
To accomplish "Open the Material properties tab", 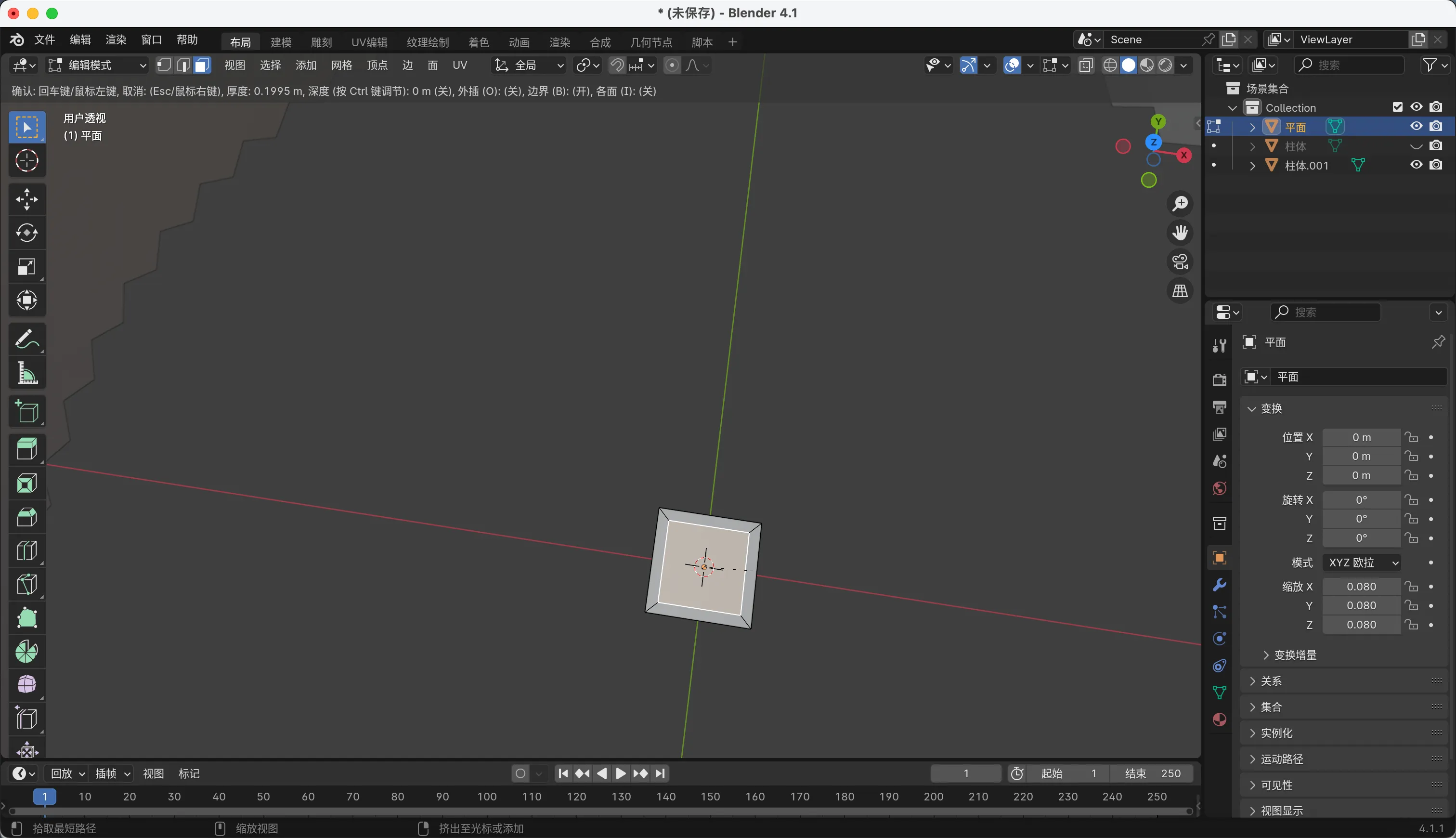I will 1219,720.
